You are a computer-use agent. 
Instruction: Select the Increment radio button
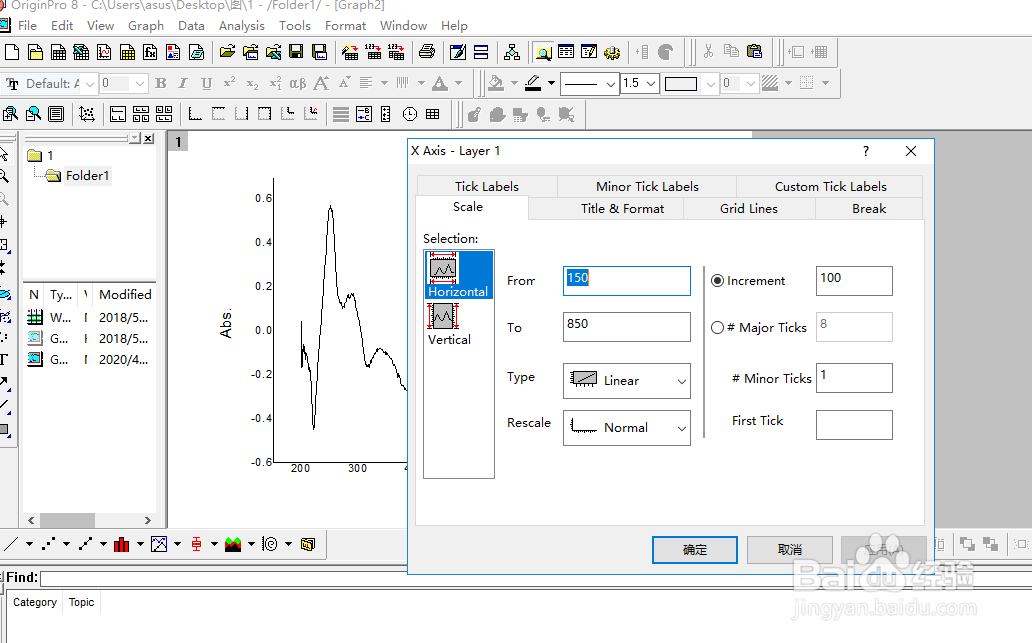717,281
